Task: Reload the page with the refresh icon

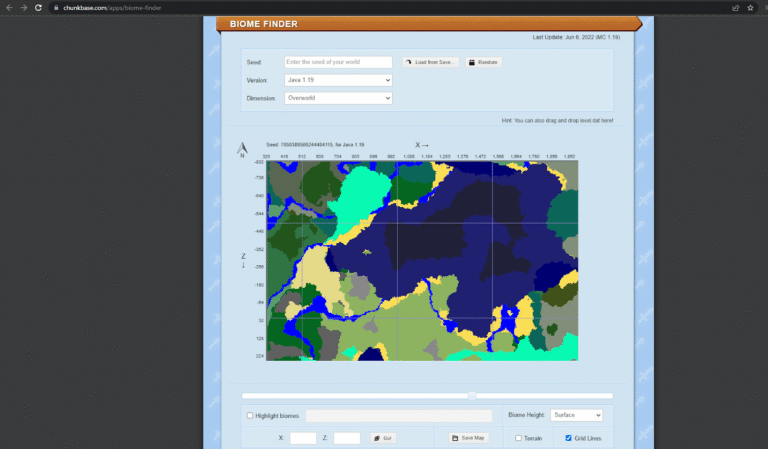Action: [38, 7]
